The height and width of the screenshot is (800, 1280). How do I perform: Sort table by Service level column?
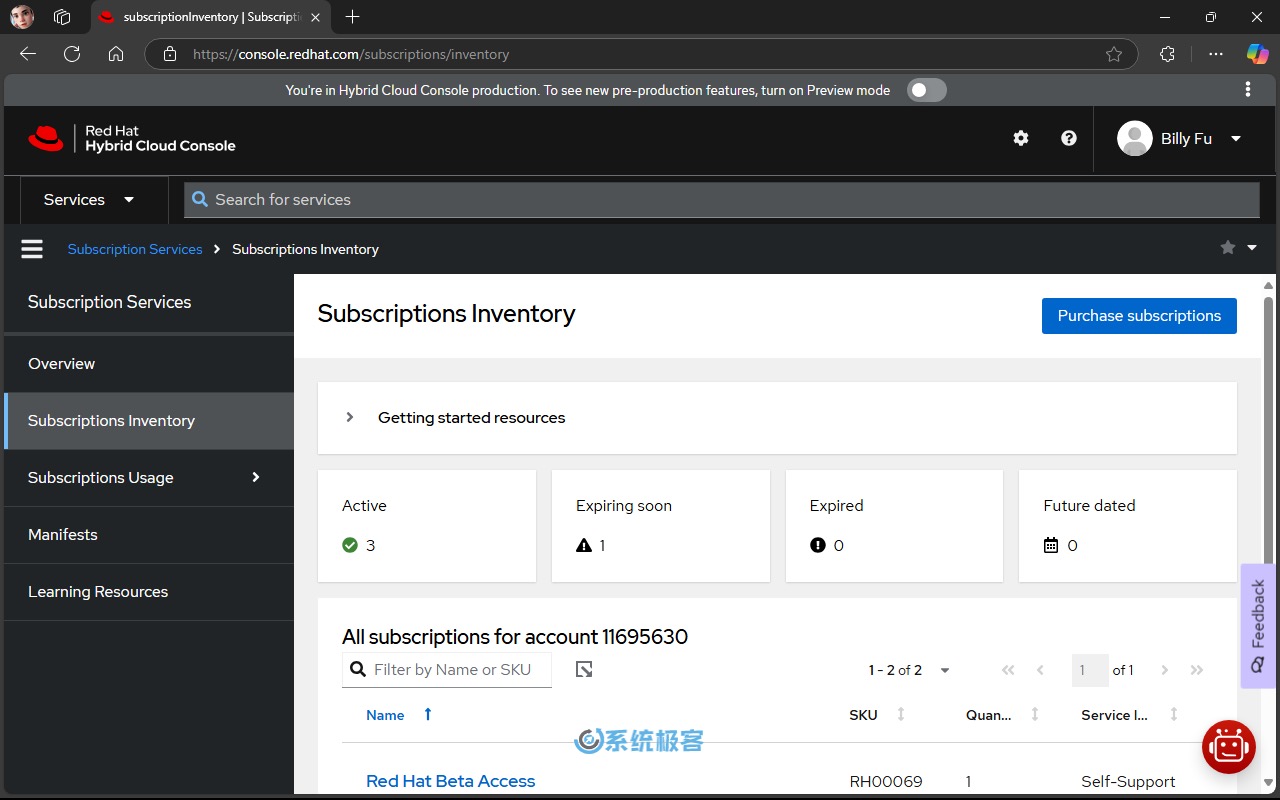click(1174, 714)
